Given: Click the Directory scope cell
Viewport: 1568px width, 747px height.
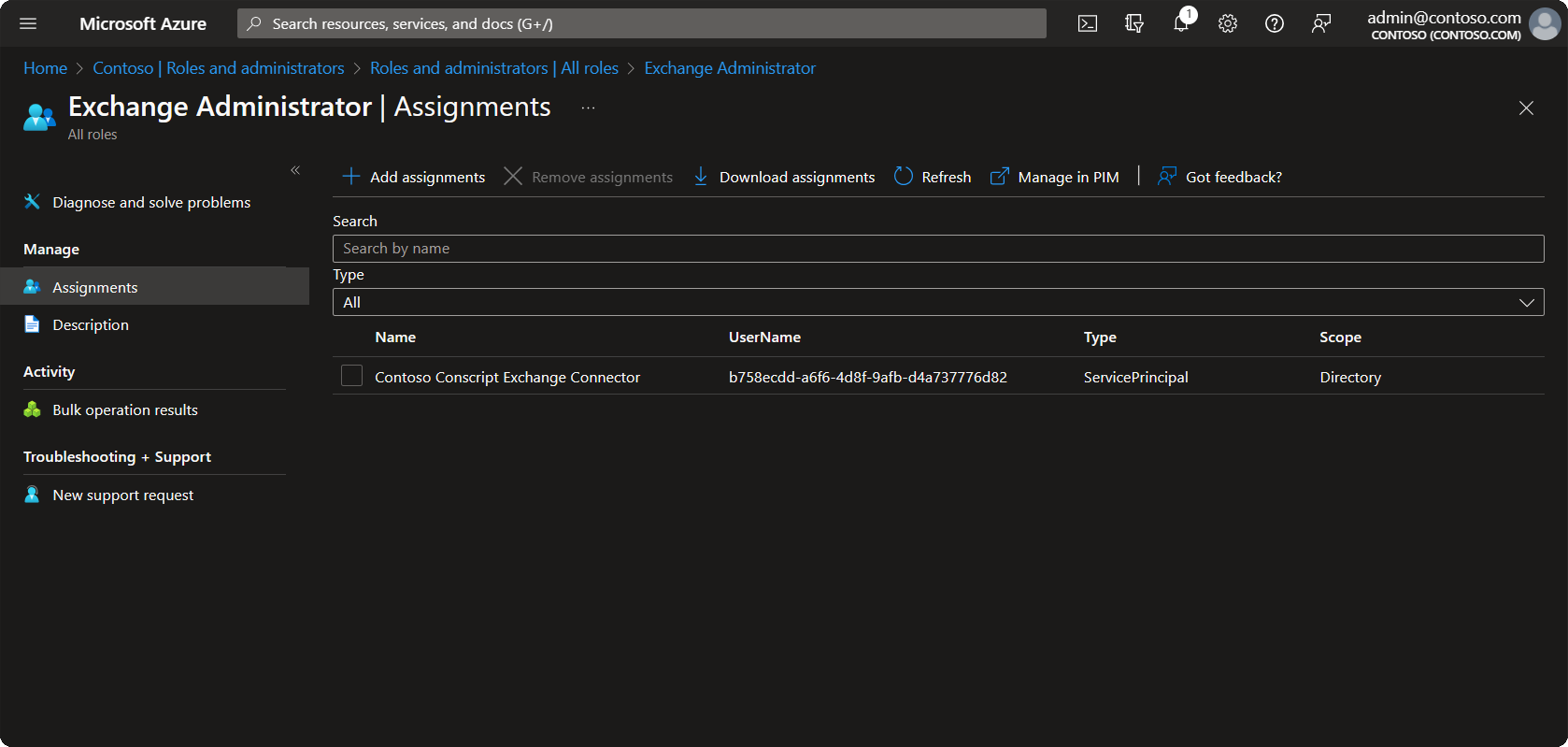Looking at the screenshot, I should 1350,377.
